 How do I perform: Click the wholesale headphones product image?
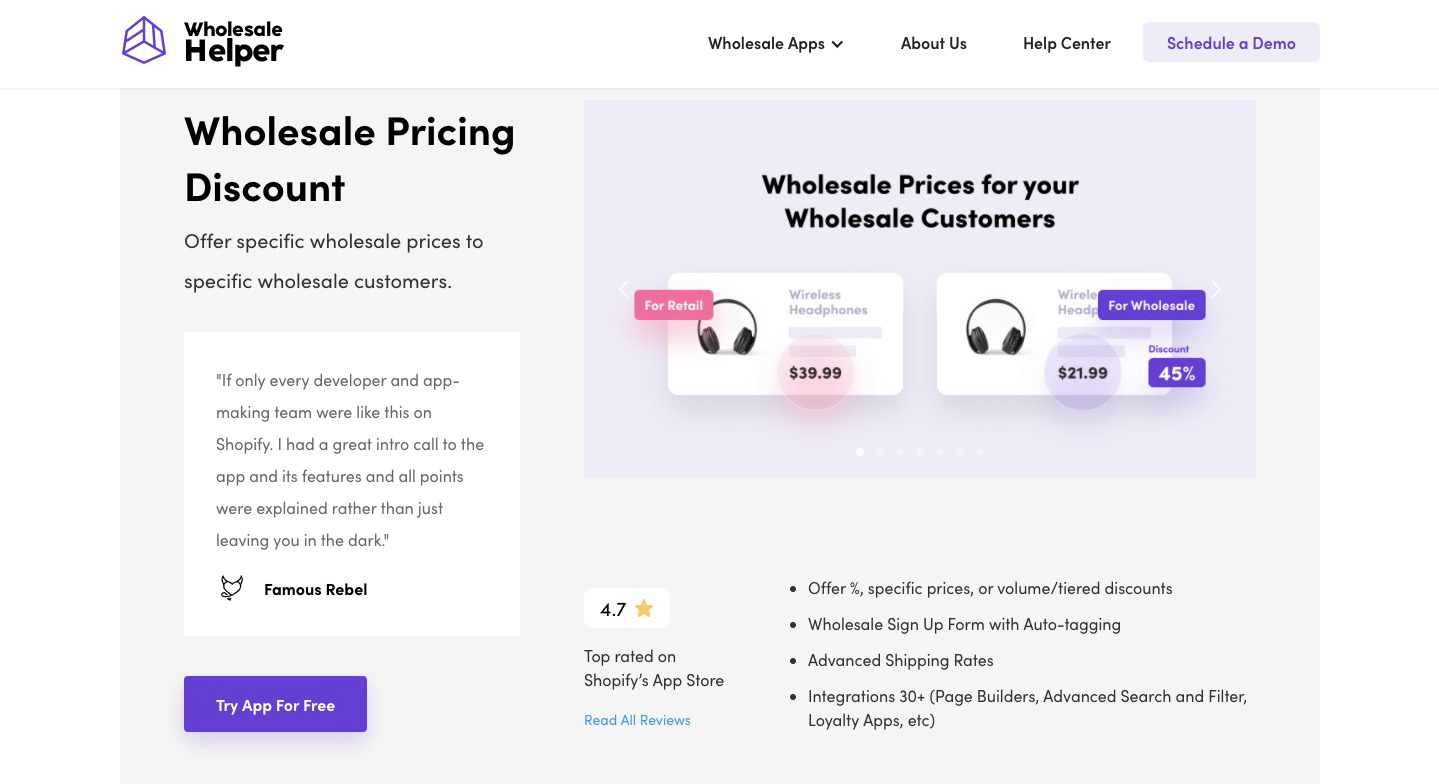point(996,327)
